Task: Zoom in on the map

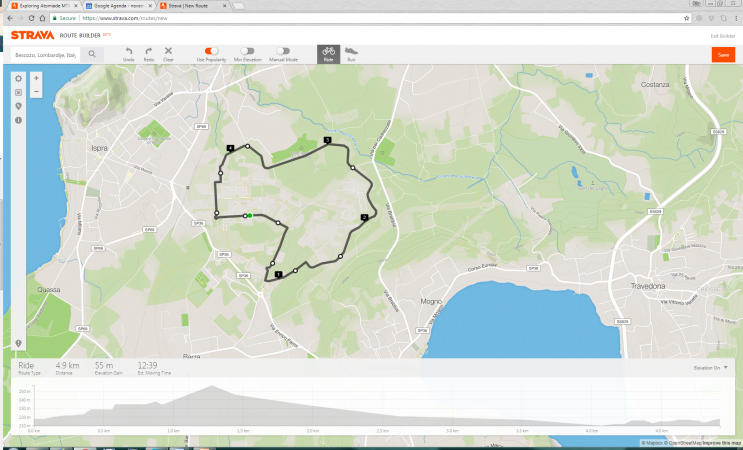Action: pyautogui.click(x=36, y=78)
